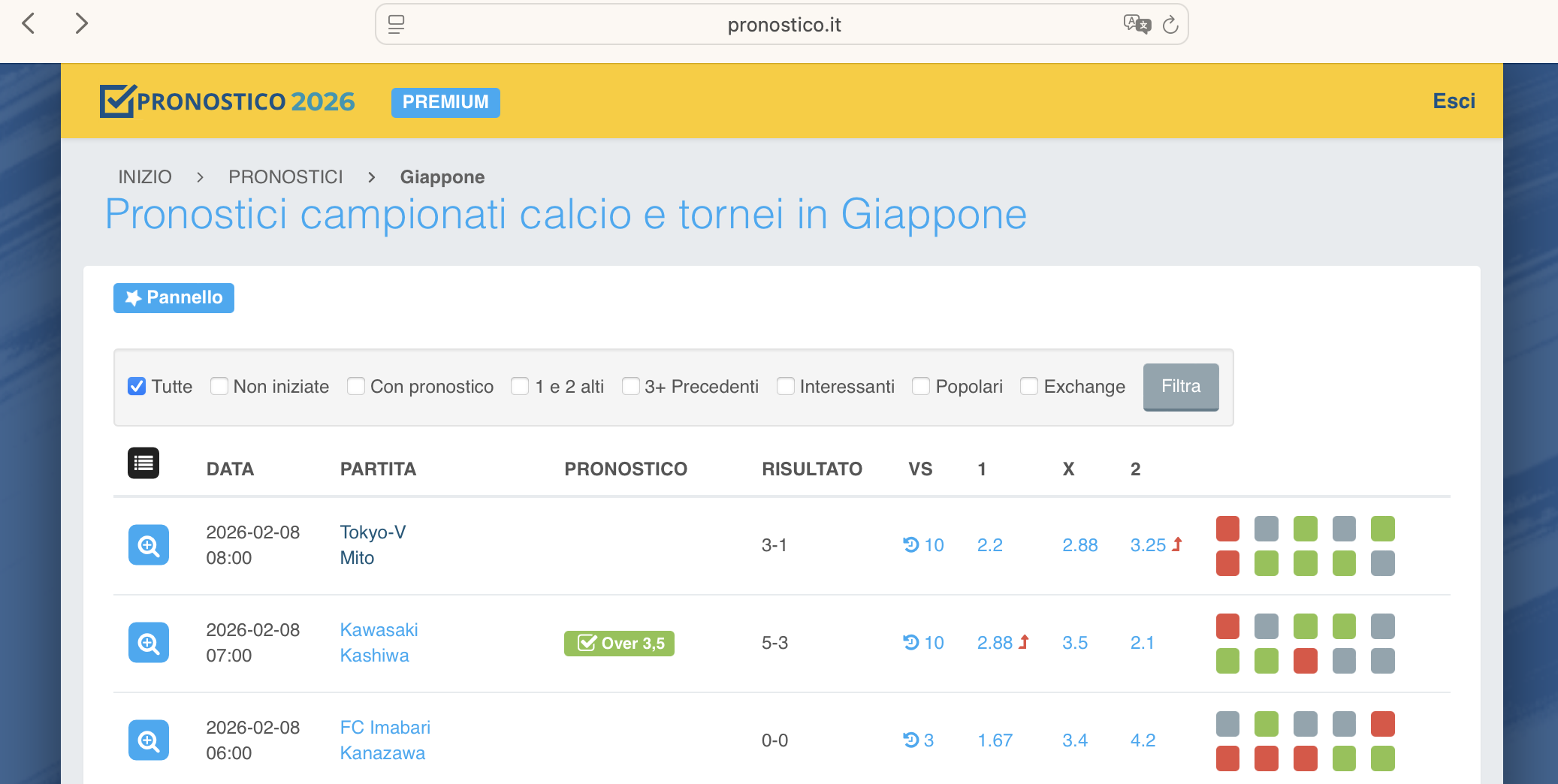
Task: Click magnifier icon for FC Imabari match
Action: 148,740
